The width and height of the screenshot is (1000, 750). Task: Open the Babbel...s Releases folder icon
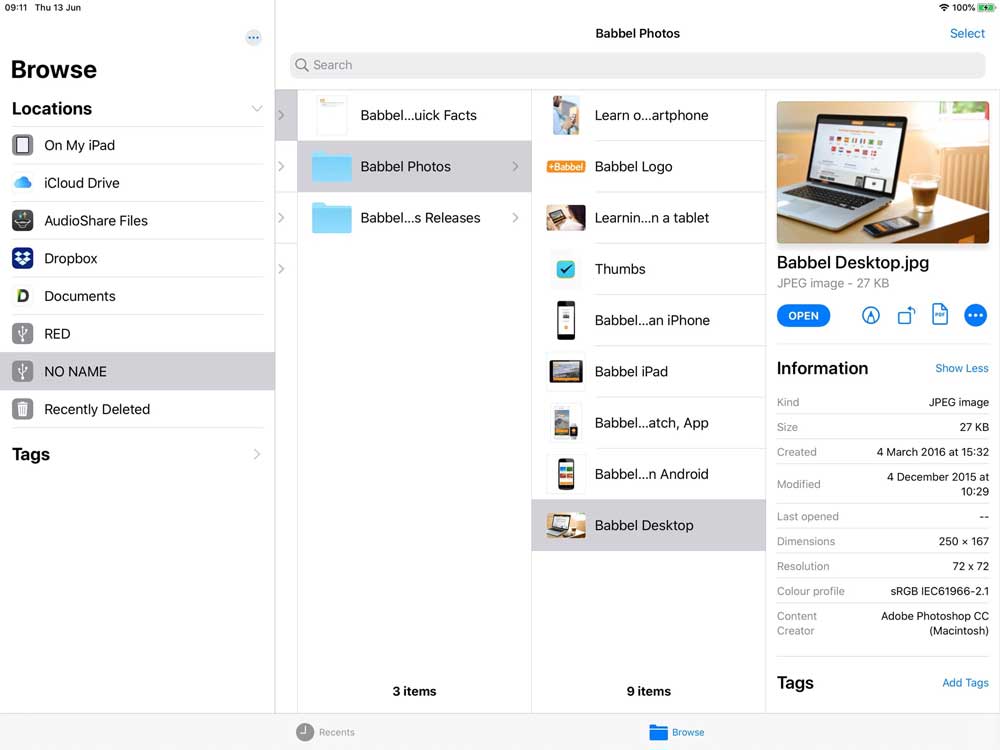pos(332,217)
